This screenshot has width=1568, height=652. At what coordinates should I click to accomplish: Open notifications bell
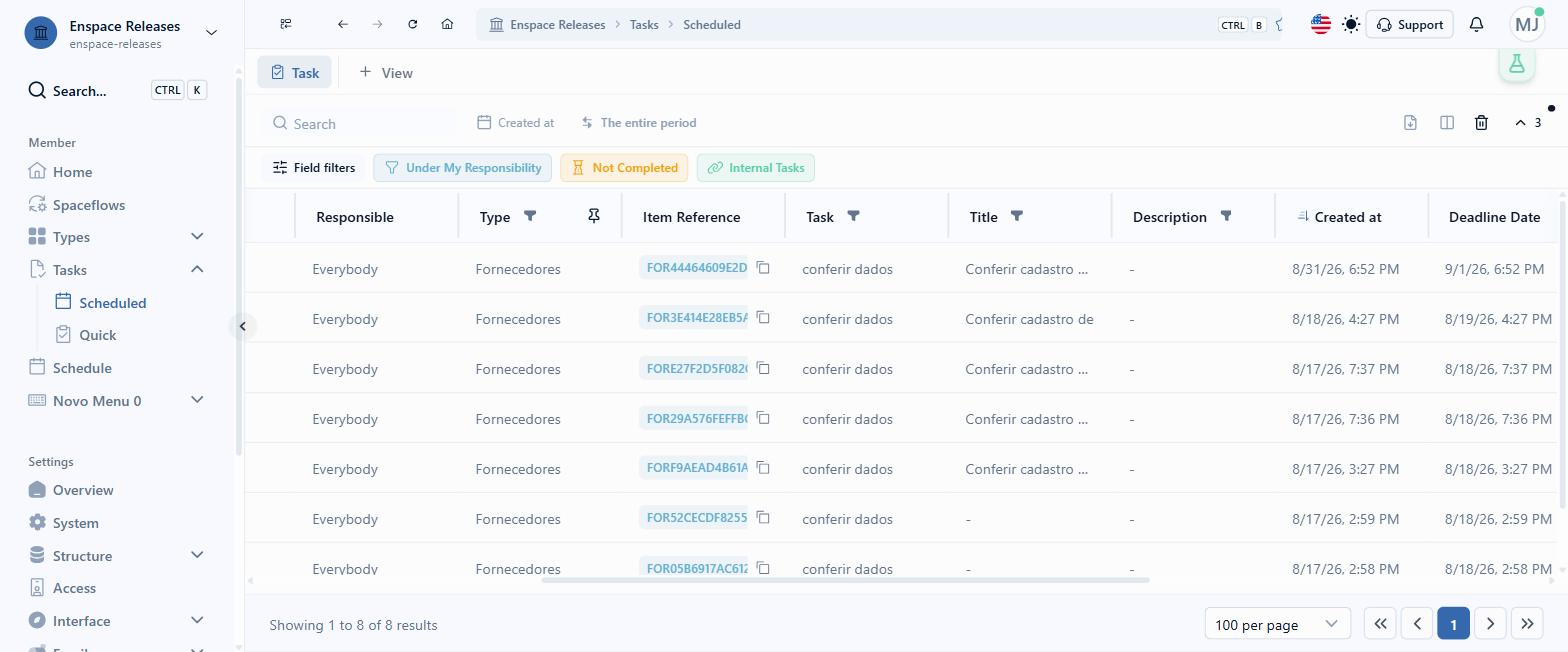(x=1476, y=24)
